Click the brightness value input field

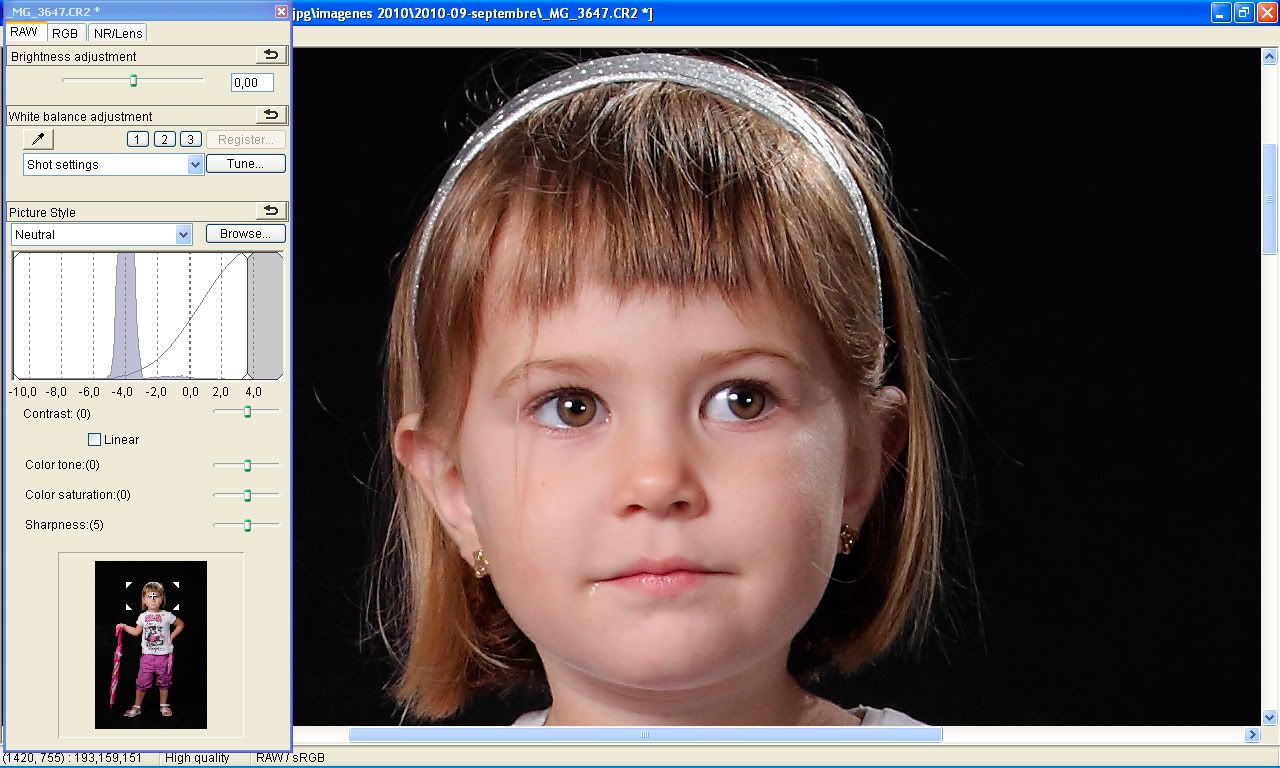point(251,83)
